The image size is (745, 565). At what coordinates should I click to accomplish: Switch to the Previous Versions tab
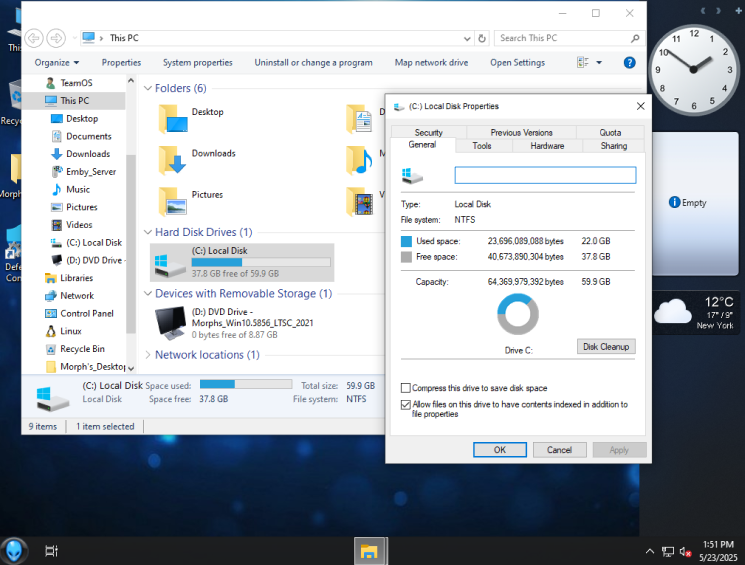click(521, 133)
